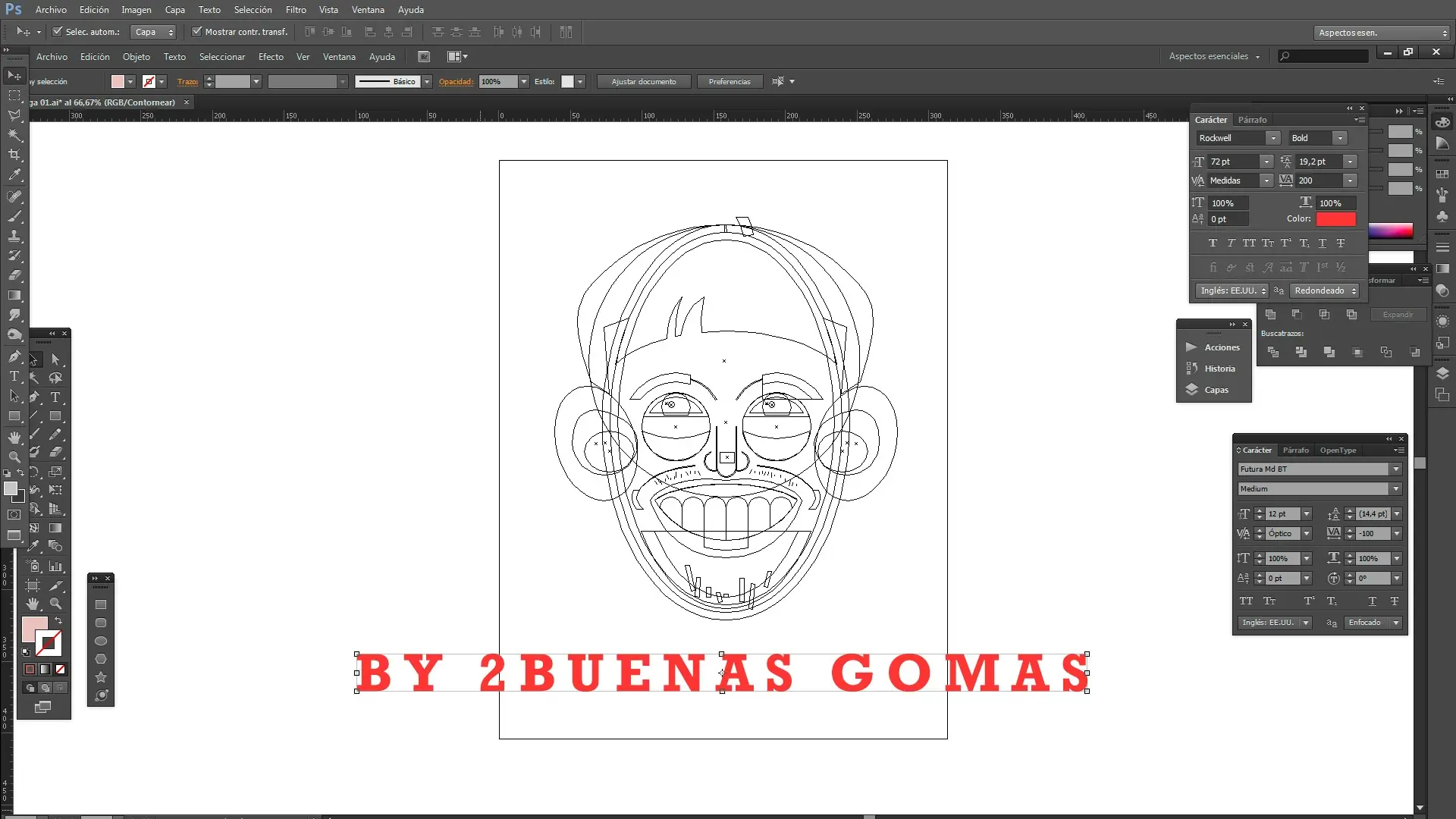The image size is (1456, 819).
Task: Open Adobe Bridge from the Br icon
Action: pos(424,56)
